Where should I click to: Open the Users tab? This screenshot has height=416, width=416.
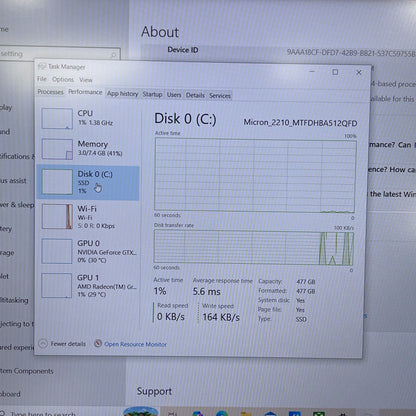tap(174, 95)
